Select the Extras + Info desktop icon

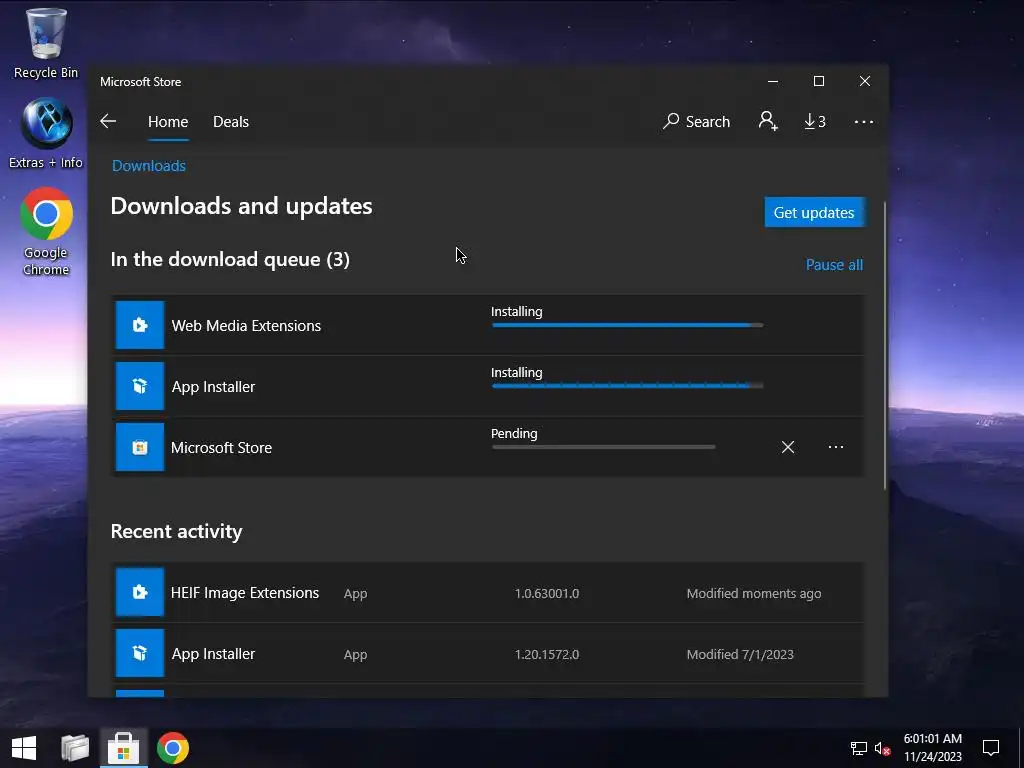coord(46,133)
